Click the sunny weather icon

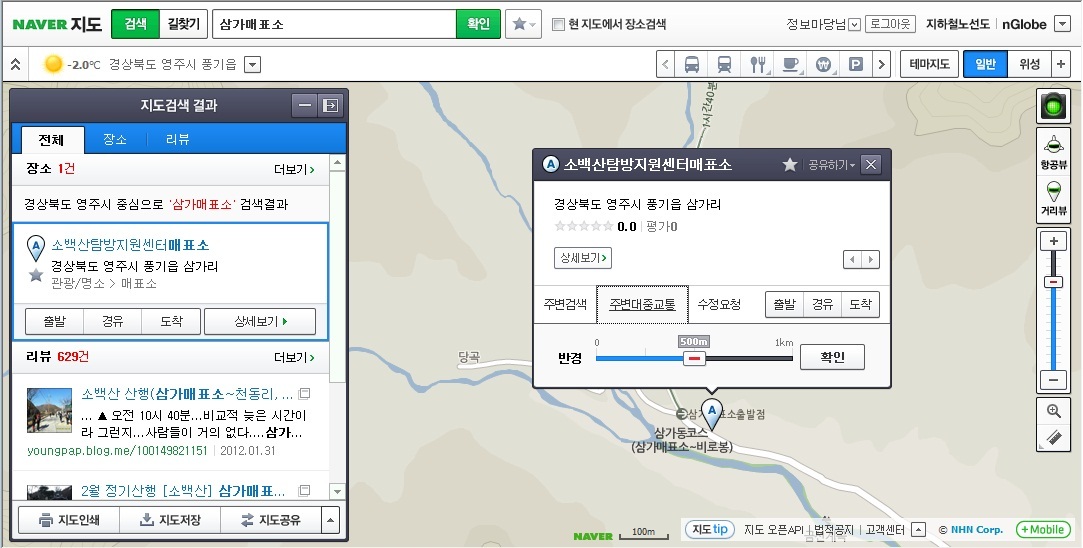pos(53,64)
